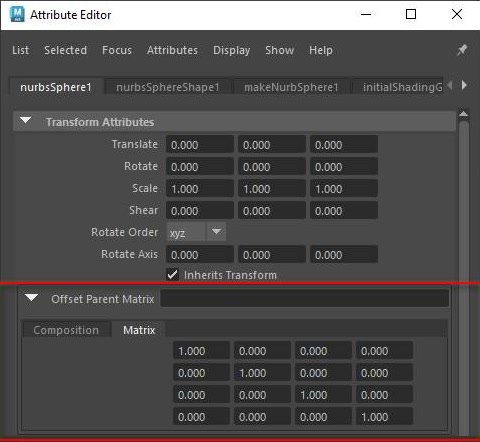Switch to the makeNurbSphere1 tab
The width and height of the screenshot is (480, 442).
[x=291, y=87]
